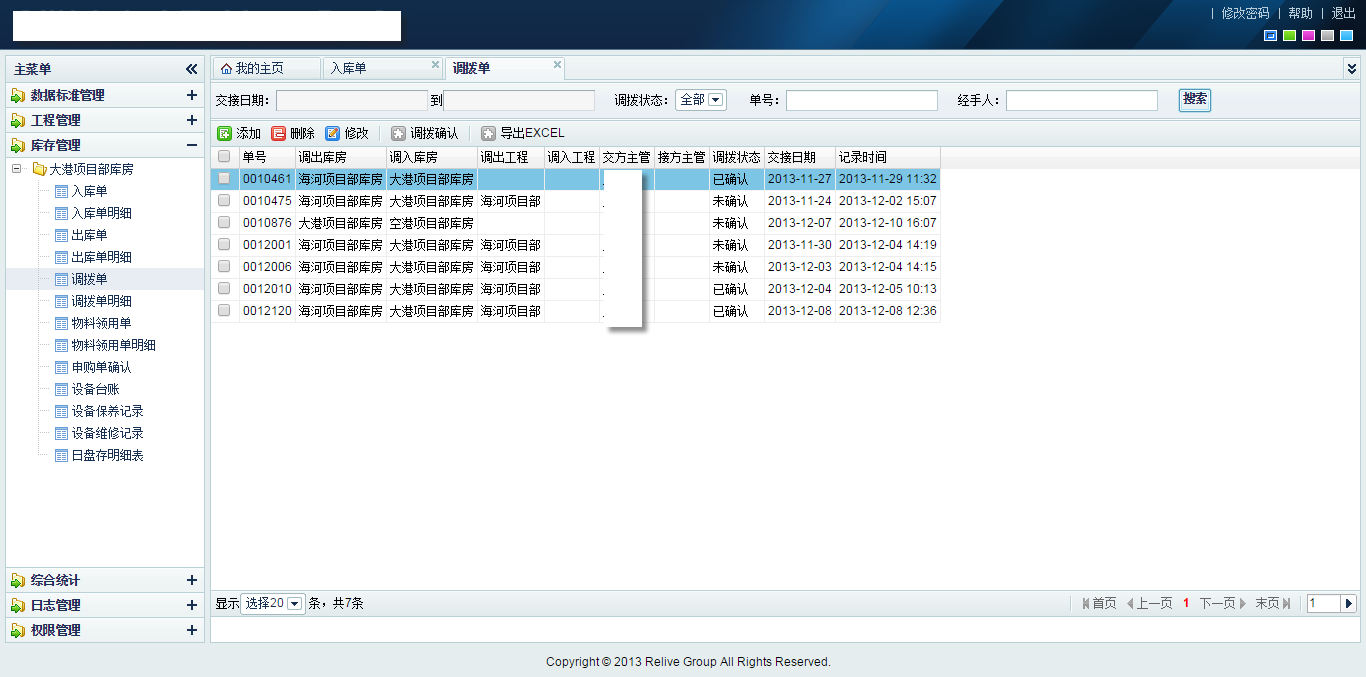The width and height of the screenshot is (1366, 677).
Task: Click the 单号 input field
Action: coord(861,100)
